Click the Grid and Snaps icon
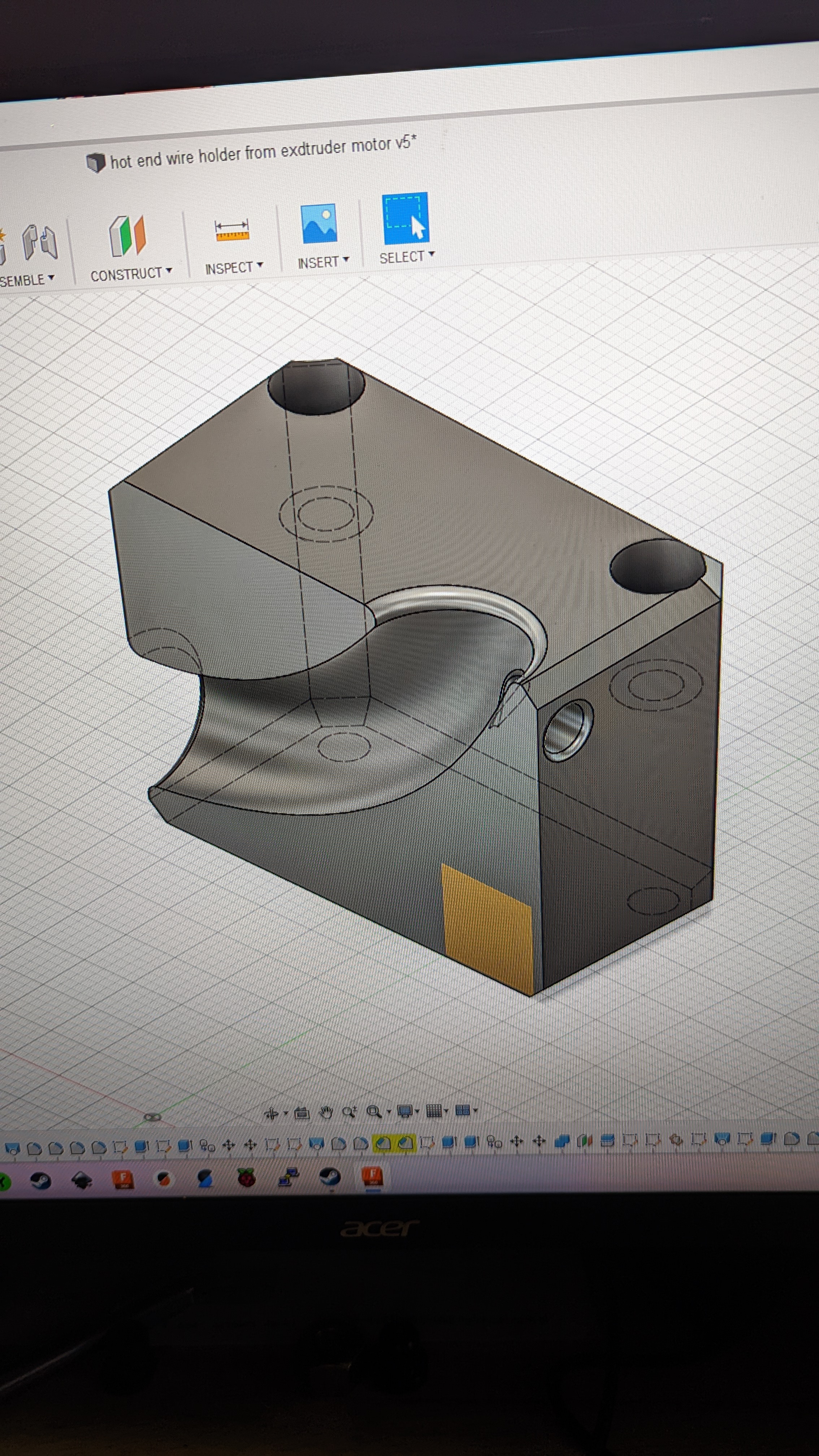 point(434,1110)
